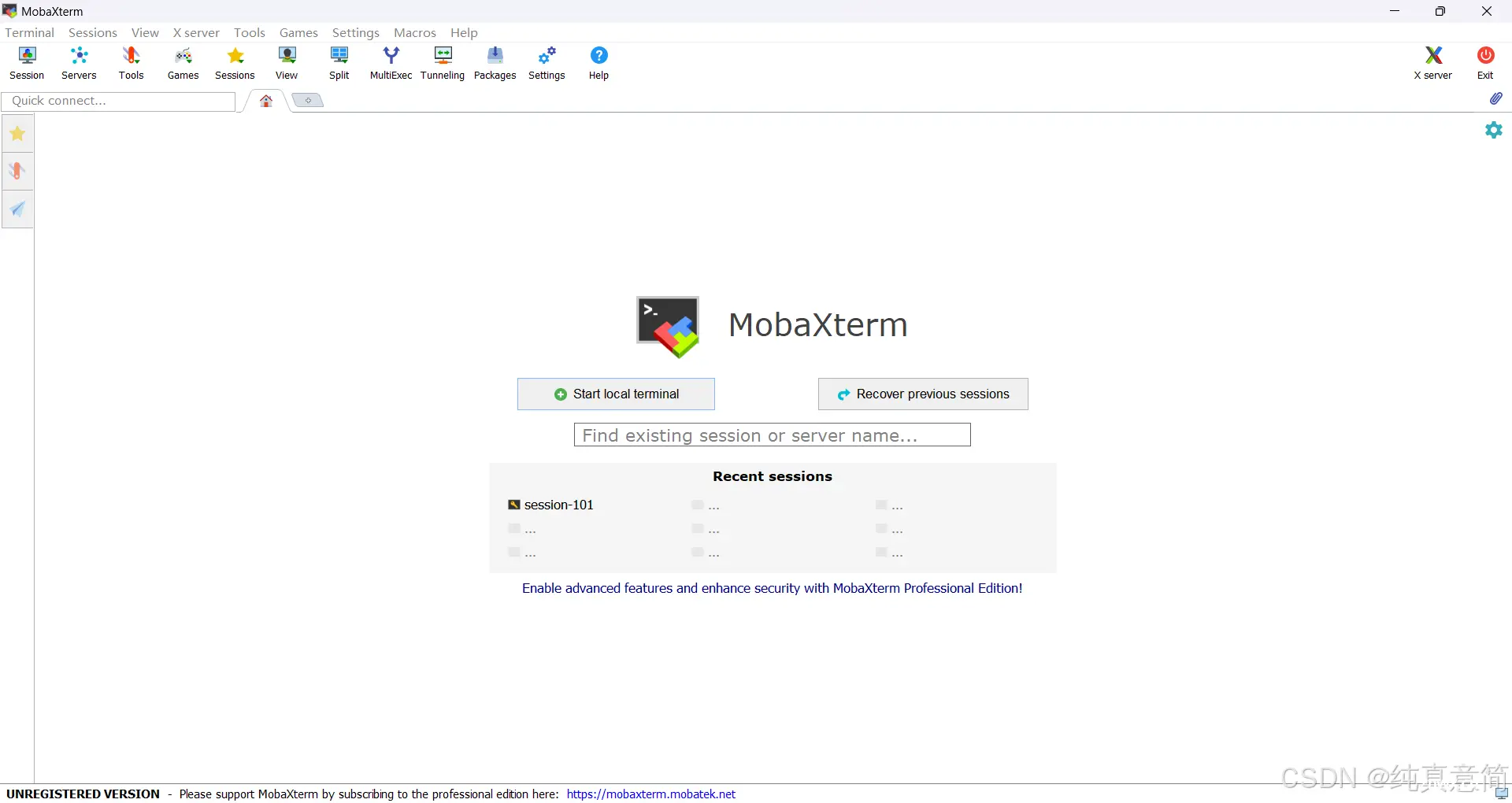Open the Tools menu in menu bar
The image size is (1512, 803).
pos(250,32)
